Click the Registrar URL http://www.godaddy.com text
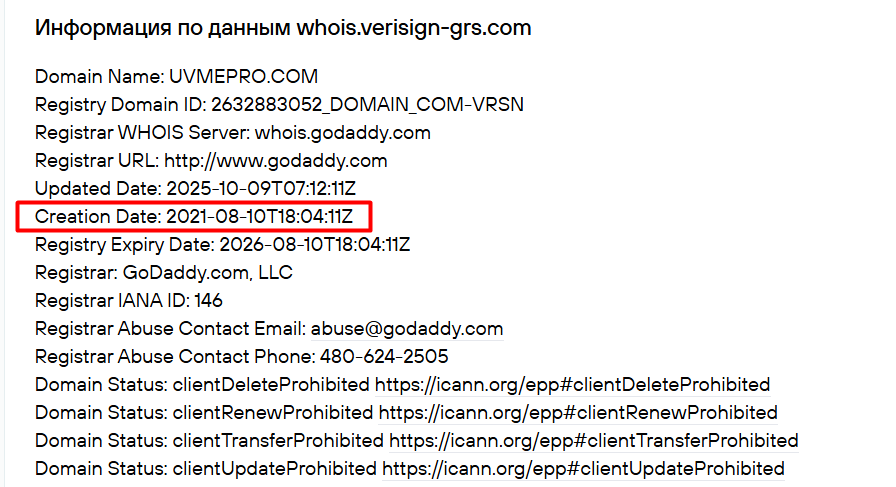 pyautogui.click(x=211, y=161)
